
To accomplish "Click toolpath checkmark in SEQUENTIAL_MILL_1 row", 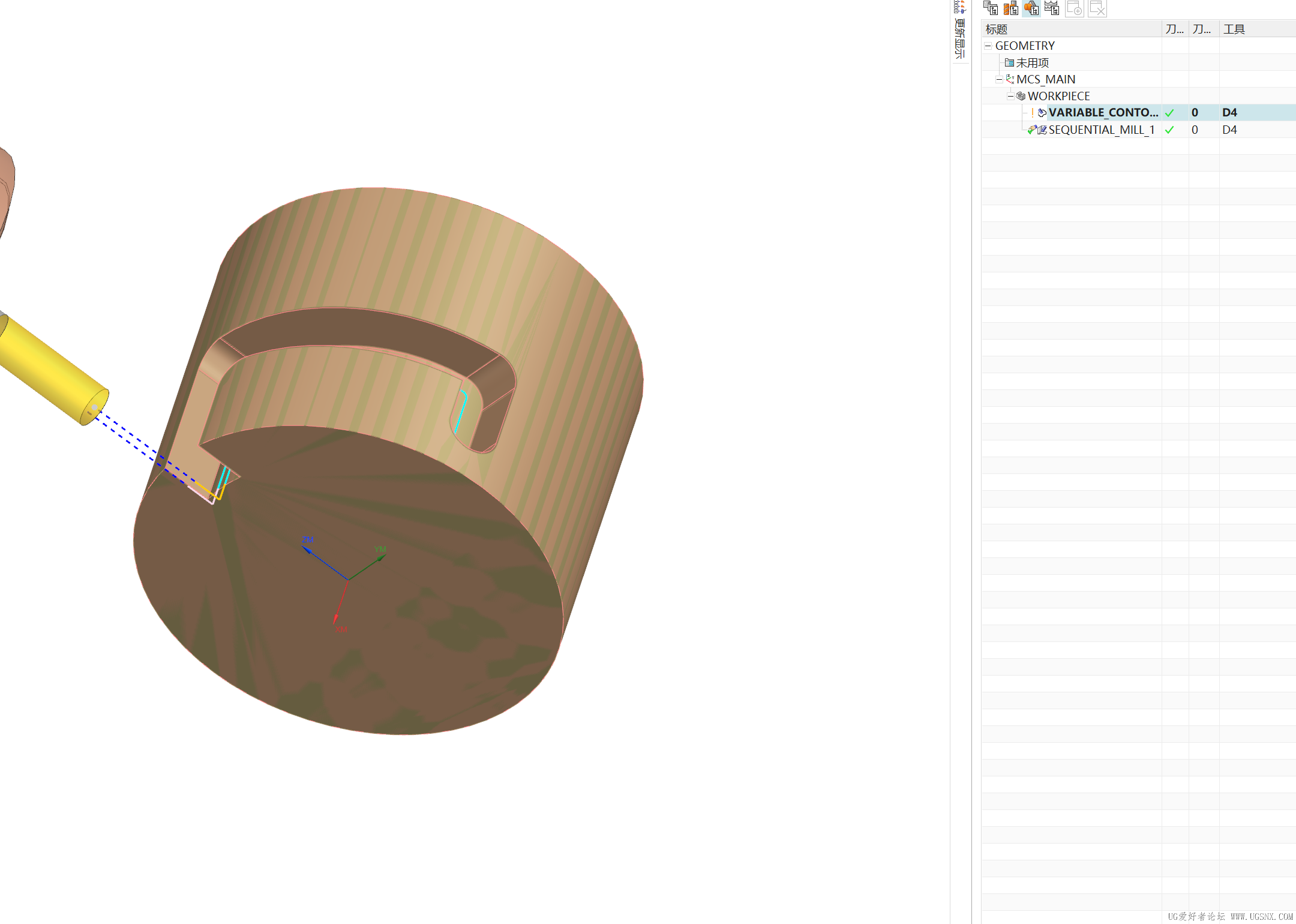I will coord(1169,130).
